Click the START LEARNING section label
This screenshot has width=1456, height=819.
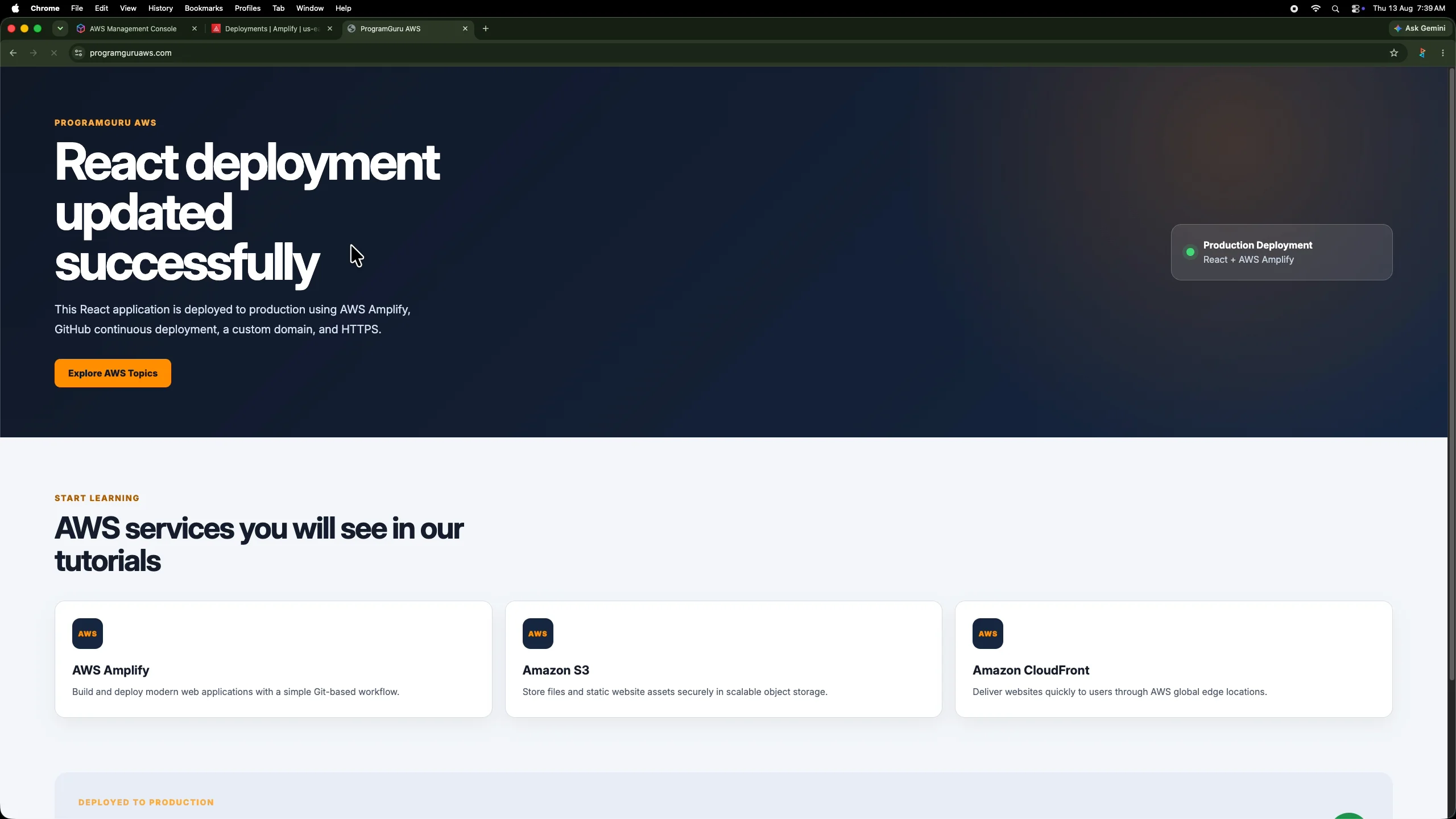[97, 498]
